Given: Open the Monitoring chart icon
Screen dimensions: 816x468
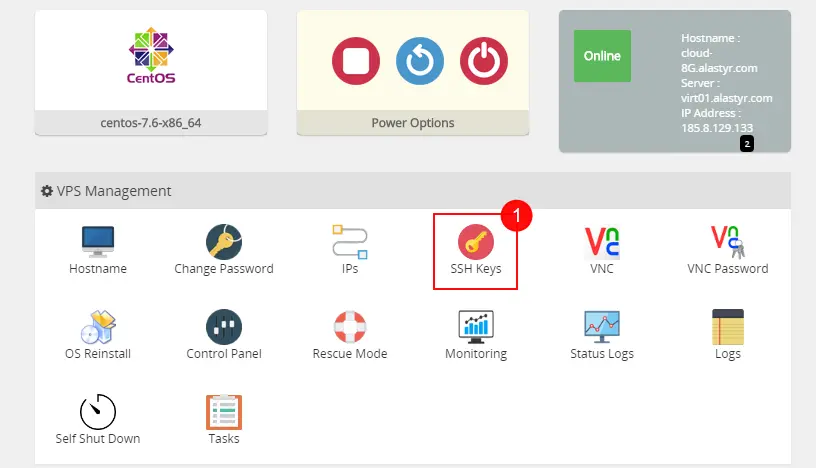Looking at the screenshot, I should pyautogui.click(x=476, y=327).
